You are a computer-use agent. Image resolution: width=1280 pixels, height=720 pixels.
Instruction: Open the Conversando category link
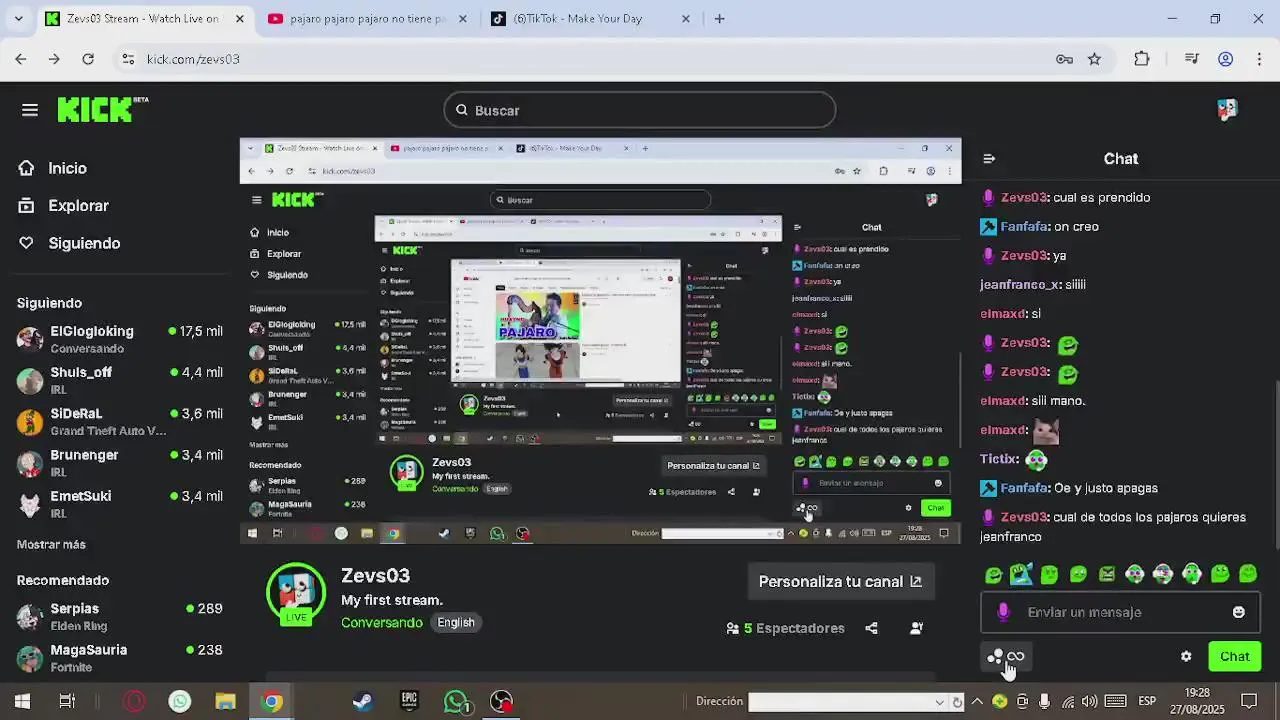[x=381, y=622]
